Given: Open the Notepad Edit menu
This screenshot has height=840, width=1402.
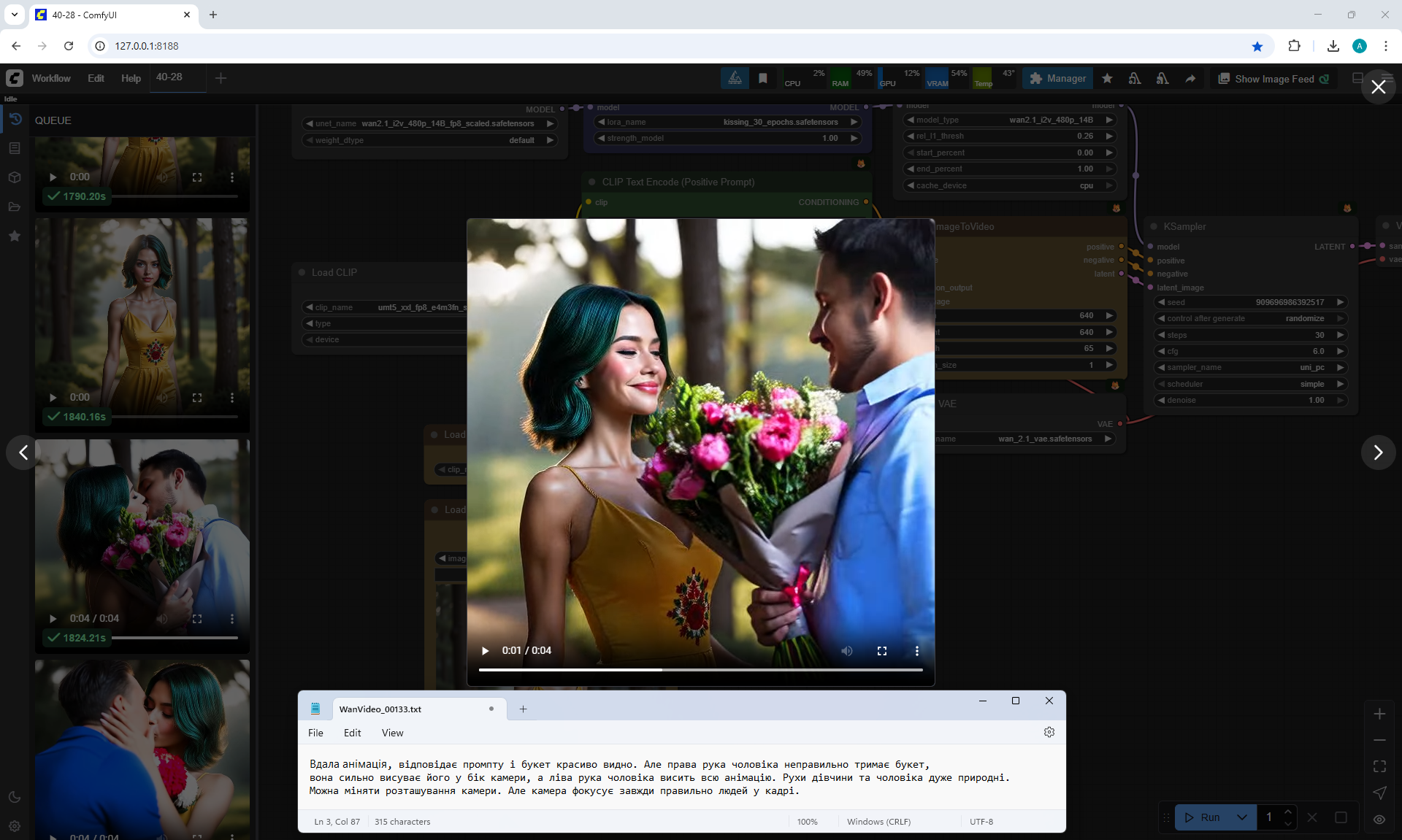Looking at the screenshot, I should pos(352,733).
